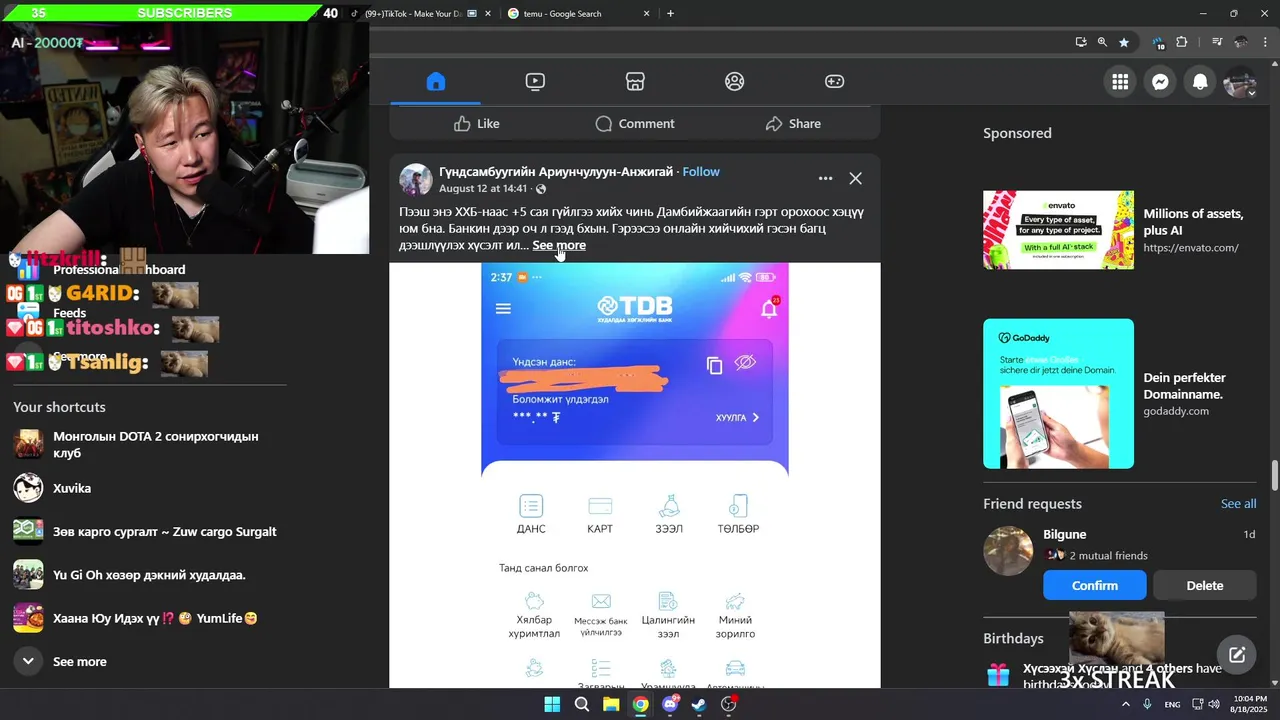Open Windows taskbar search
The height and width of the screenshot is (720, 1280).
click(581, 704)
